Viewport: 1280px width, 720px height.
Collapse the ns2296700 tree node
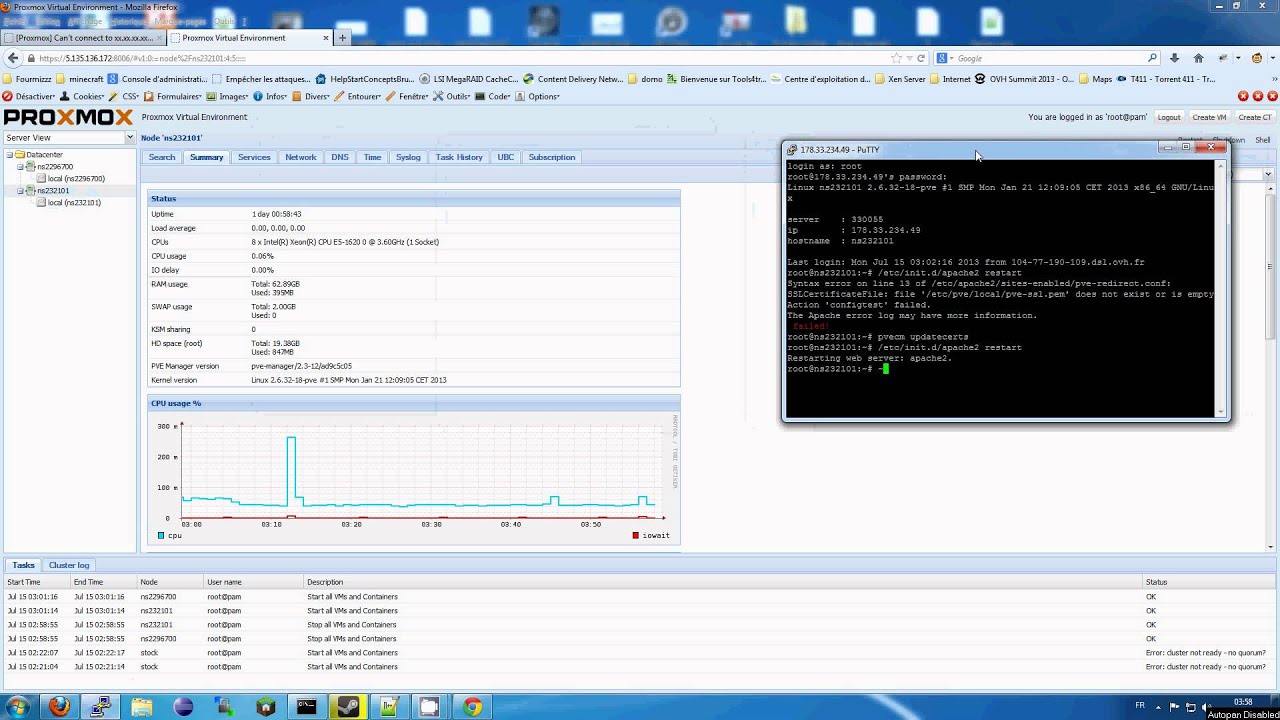(x=20, y=167)
